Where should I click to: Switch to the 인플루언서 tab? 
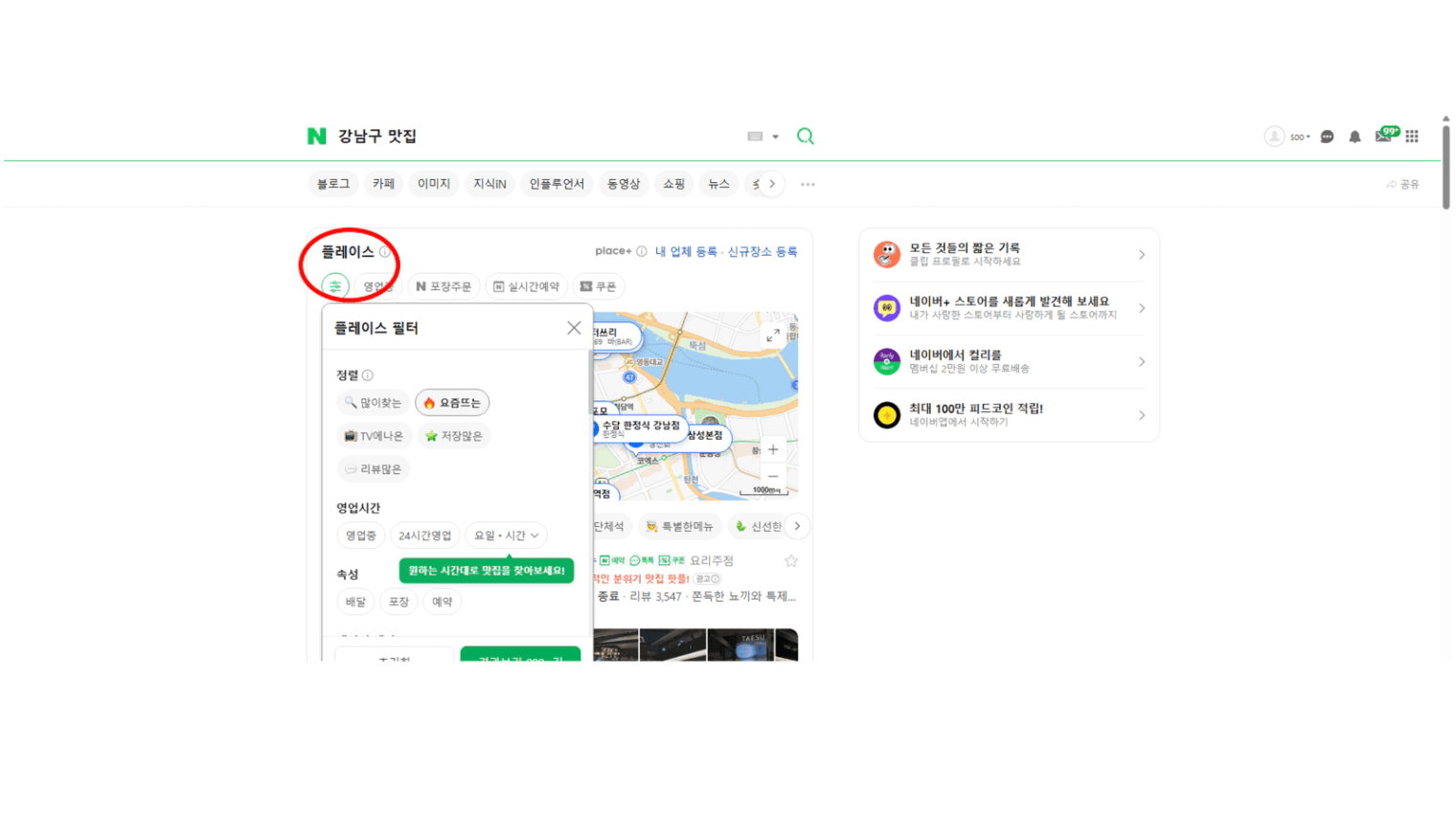[x=557, y=184]
